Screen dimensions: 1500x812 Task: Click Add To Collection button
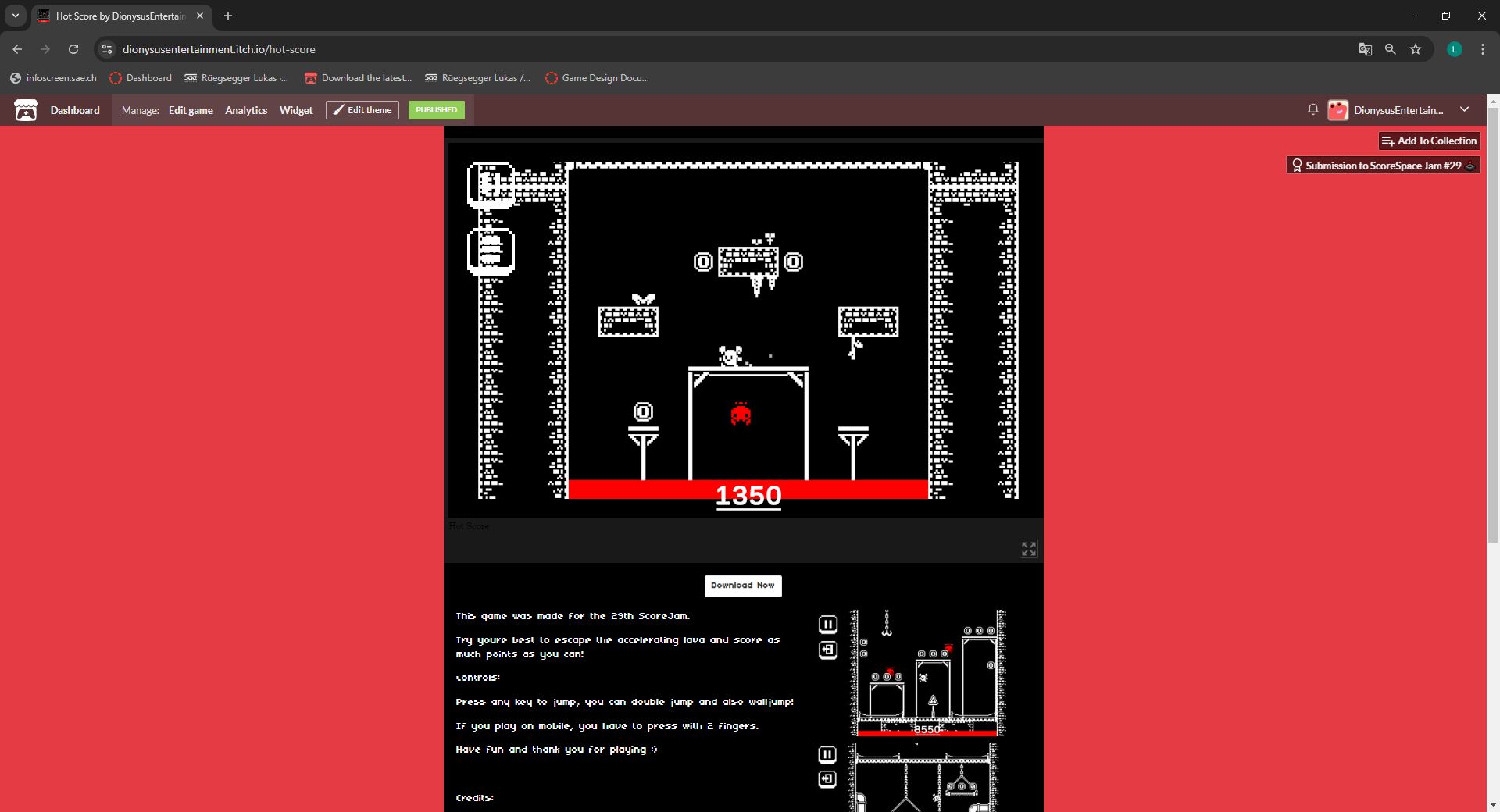point(1429,141)
